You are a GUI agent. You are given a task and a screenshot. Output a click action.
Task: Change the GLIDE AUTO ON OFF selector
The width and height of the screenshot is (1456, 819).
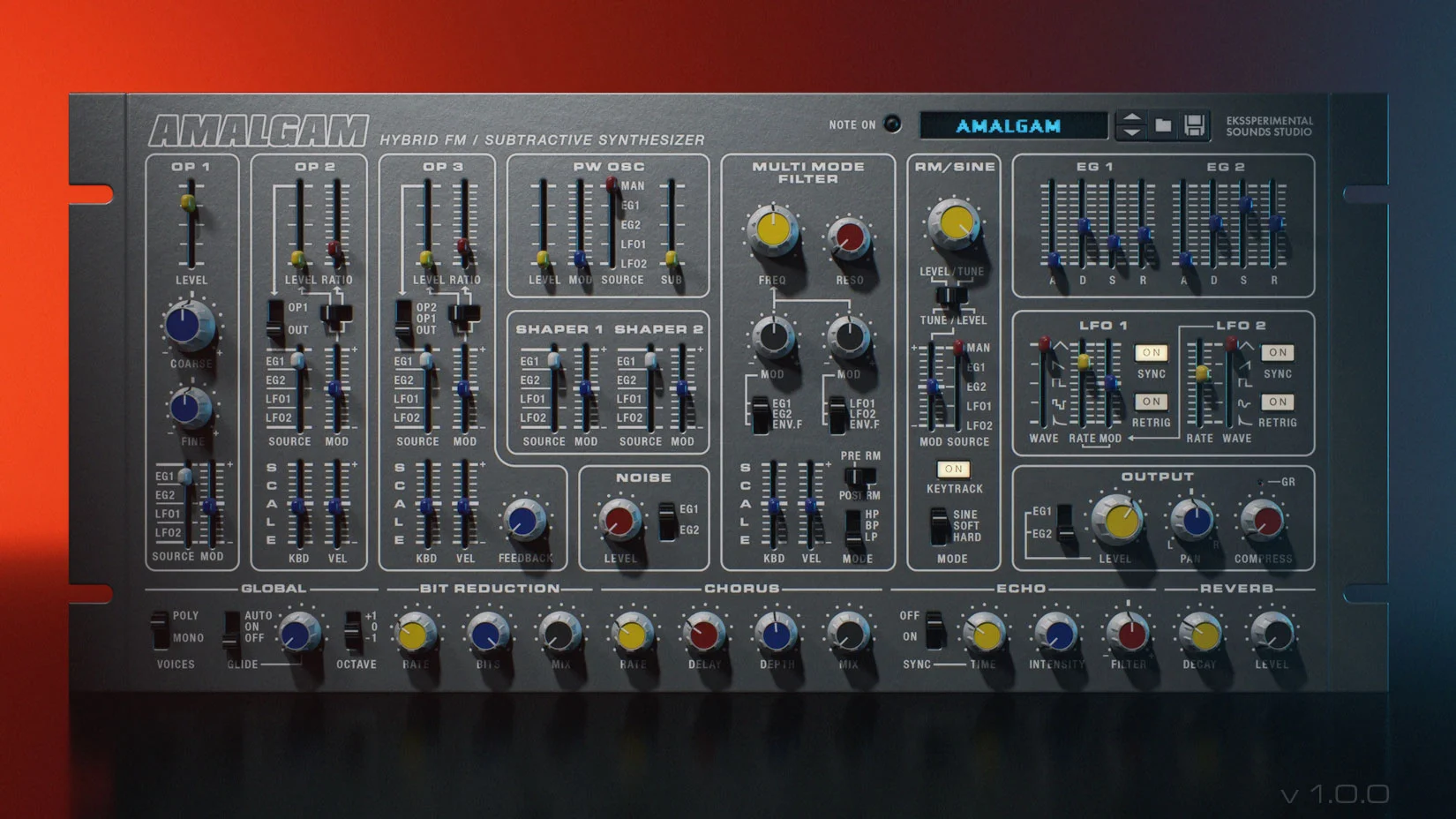click(232, 629)
